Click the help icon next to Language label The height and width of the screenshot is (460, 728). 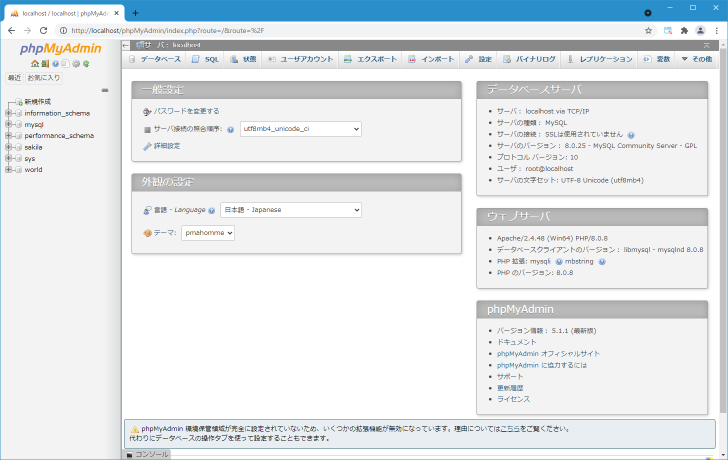point(212,210)
